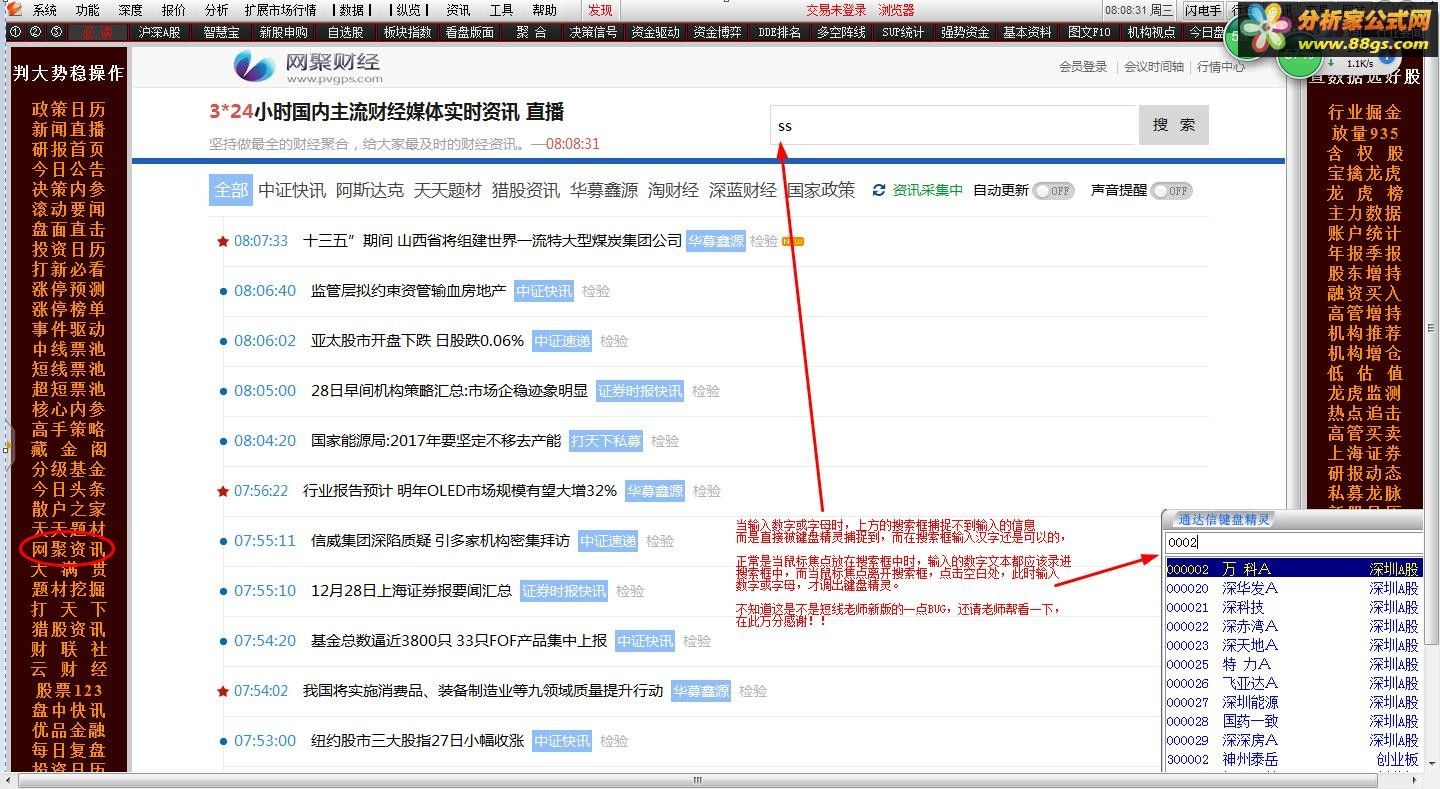Image resolution: width=1440 pixels, height=789 pixels.
Task: Open 高管增持 in the right sidebar
Action: coord(1365,313)
